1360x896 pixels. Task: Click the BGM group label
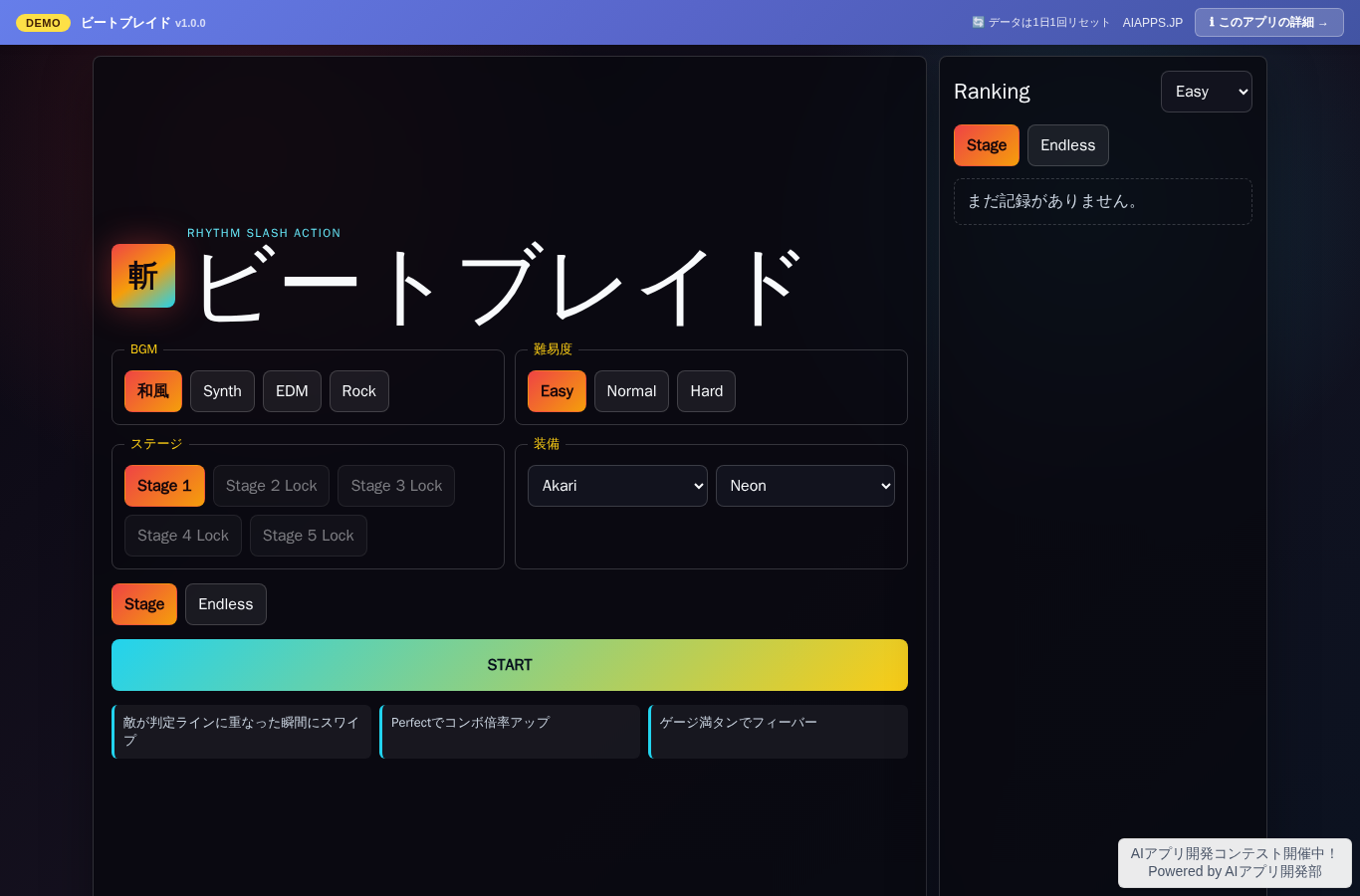tap(143, 349)
